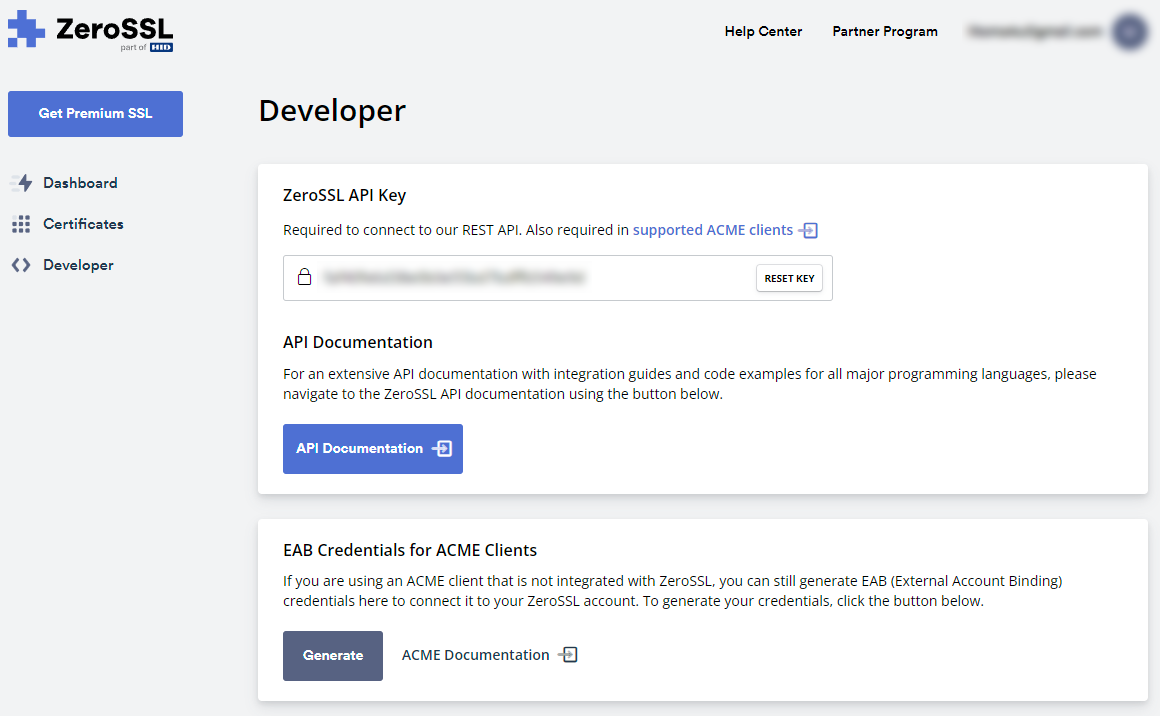Image resolution: width=1160 pixels, height=716 pixels.
Task: Select Certificates in the left sidebar
Action: pos(83,223)
